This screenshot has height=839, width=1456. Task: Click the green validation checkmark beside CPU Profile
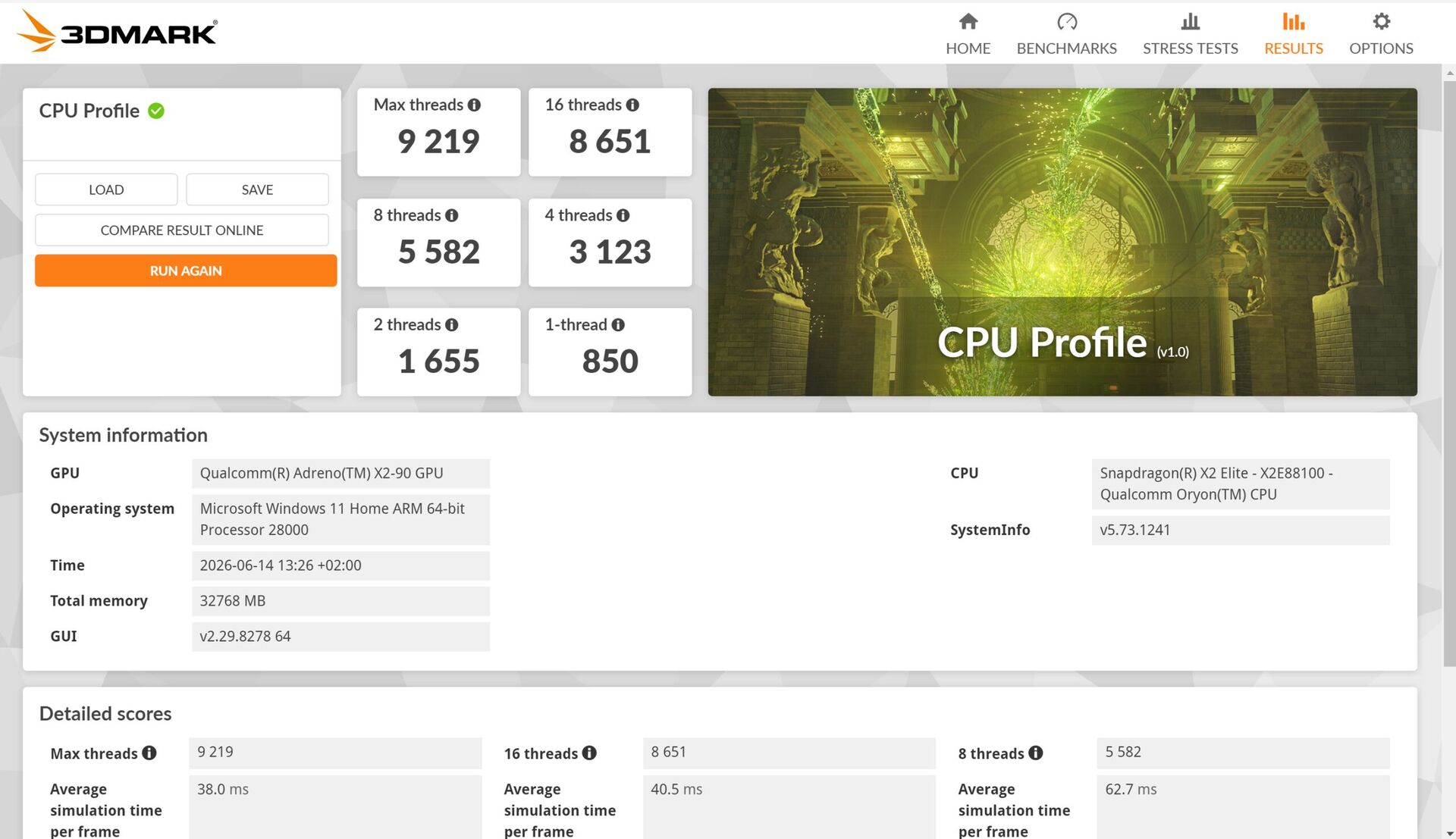[x=156, y=111]
